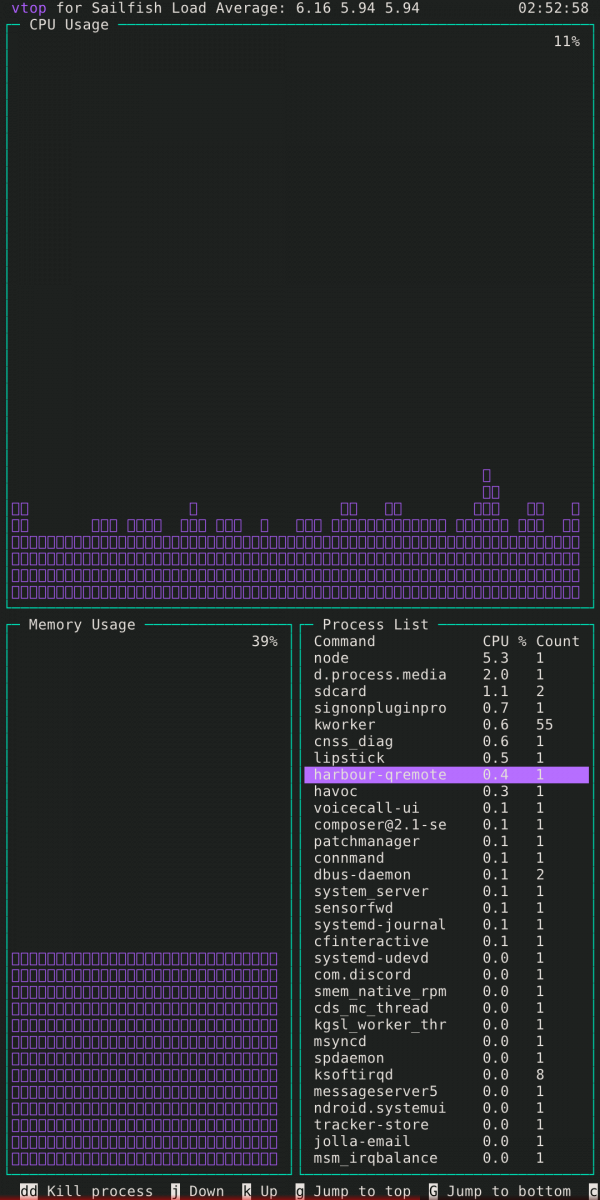The image size is (600, 1200).
Task: Click the 'g' Jump to top shortcut
Action: (x=353, y=1191)
